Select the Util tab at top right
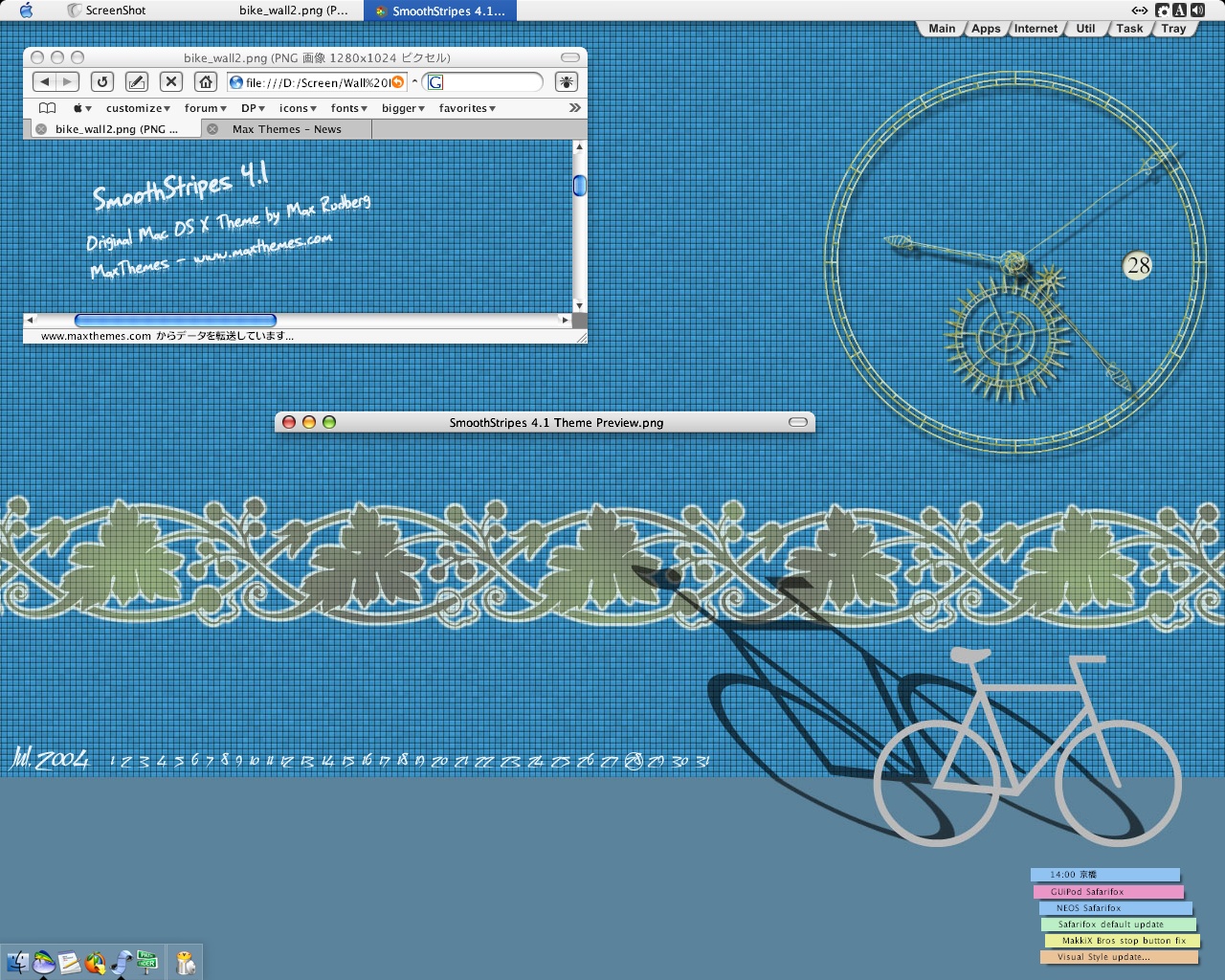Image resolution: width=1225 pixels, height=980 pixels. pos(1085,29)
